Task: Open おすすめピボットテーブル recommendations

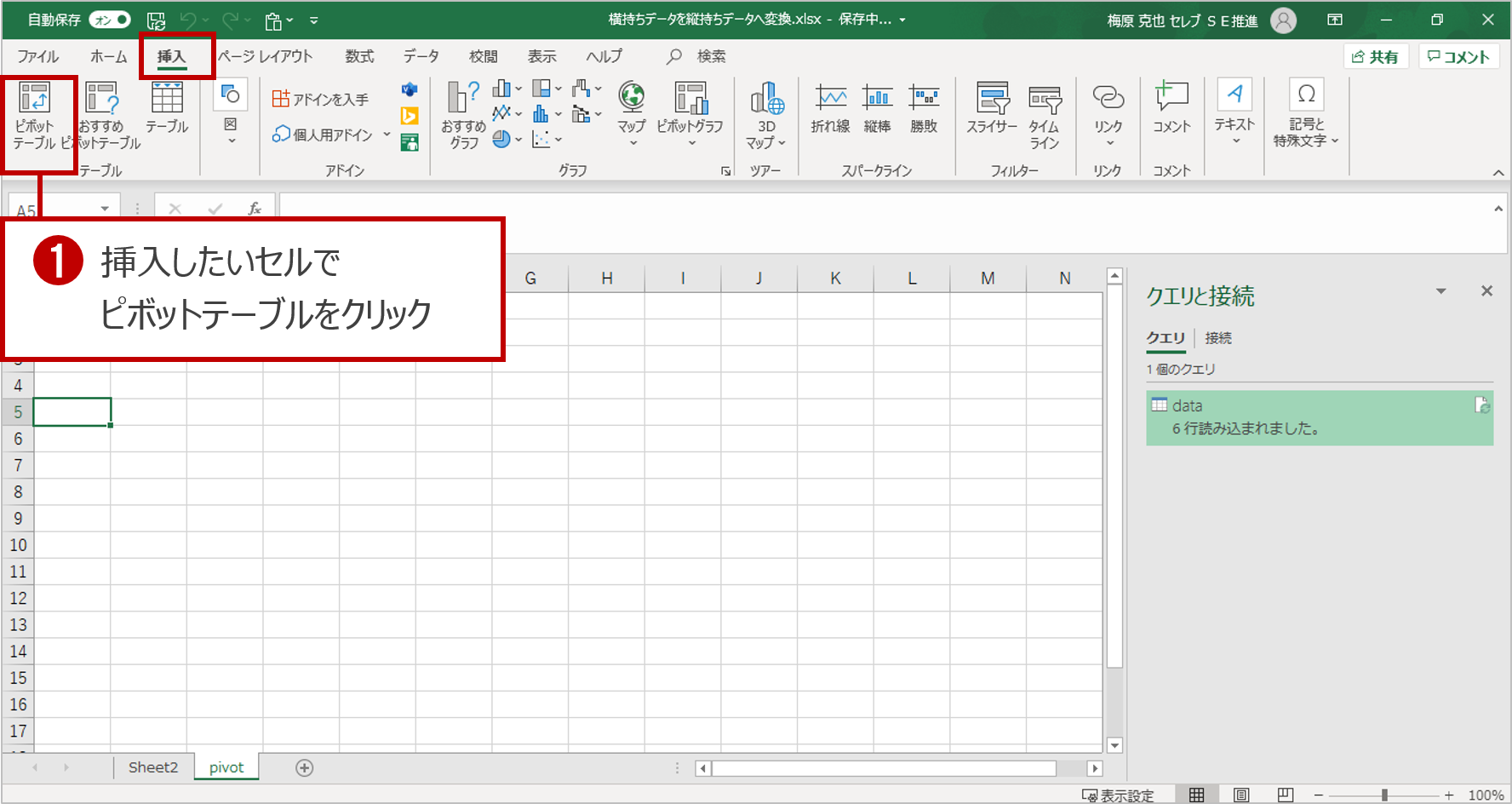Action: 101,117
